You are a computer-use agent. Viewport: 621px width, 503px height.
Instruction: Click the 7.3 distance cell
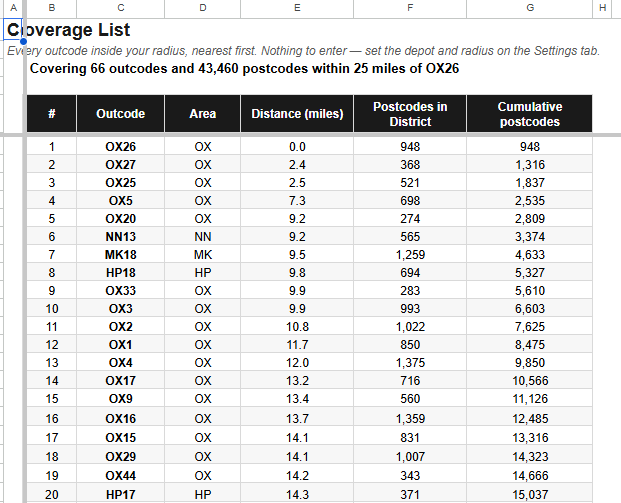pyautogui.click(x=297, y=200)
